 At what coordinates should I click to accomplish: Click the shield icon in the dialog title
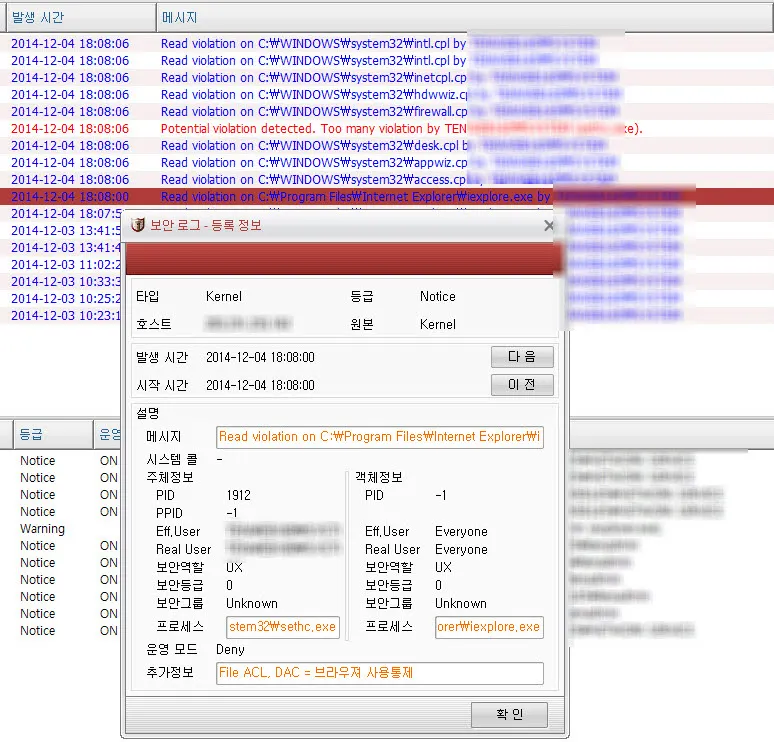138,226
